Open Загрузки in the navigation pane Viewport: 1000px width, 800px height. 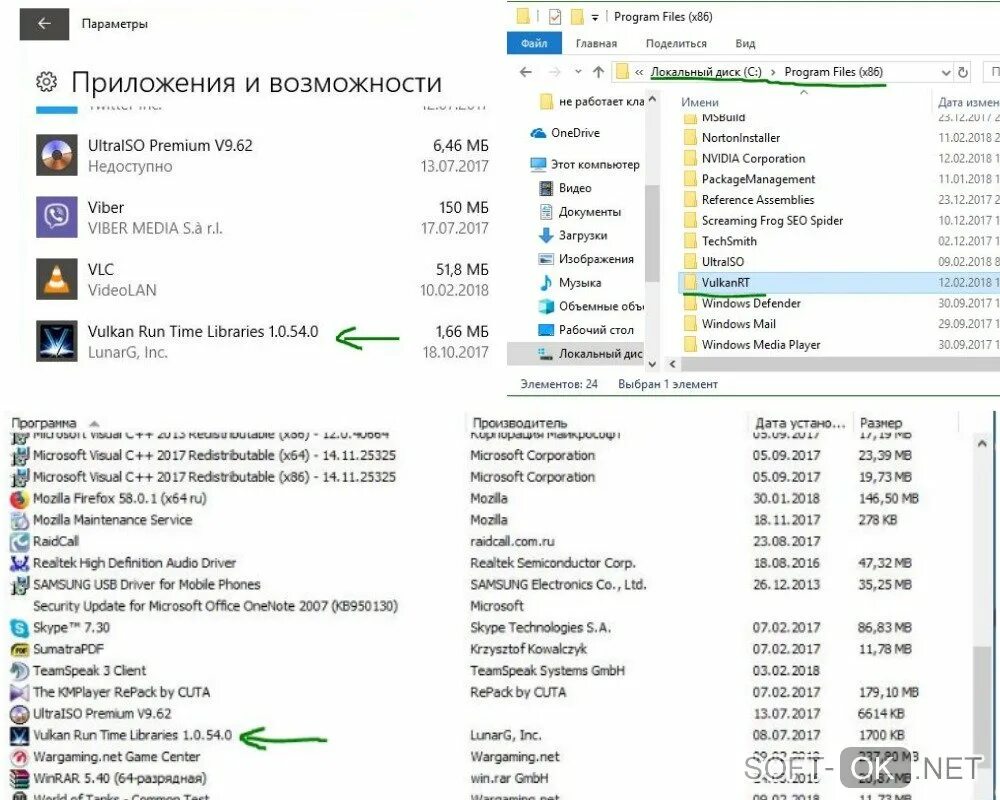[x=573, y=235]
